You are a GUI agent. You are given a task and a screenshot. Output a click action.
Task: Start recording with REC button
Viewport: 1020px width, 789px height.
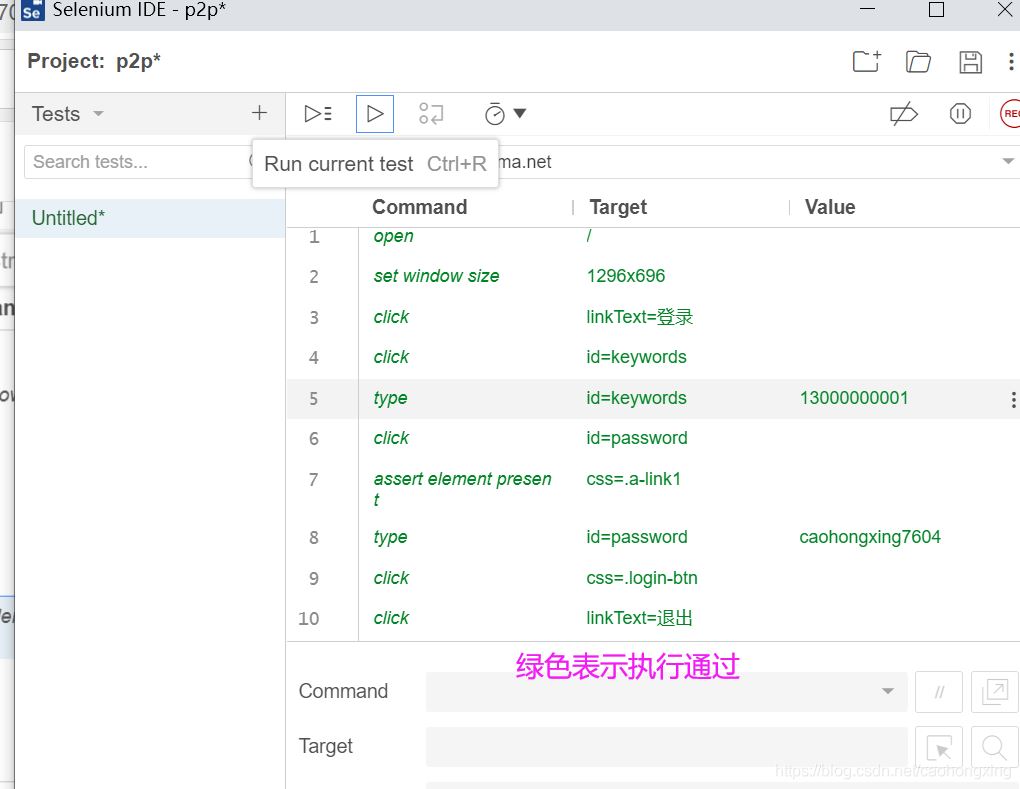pyautogui.click(x=1011, y=114)
